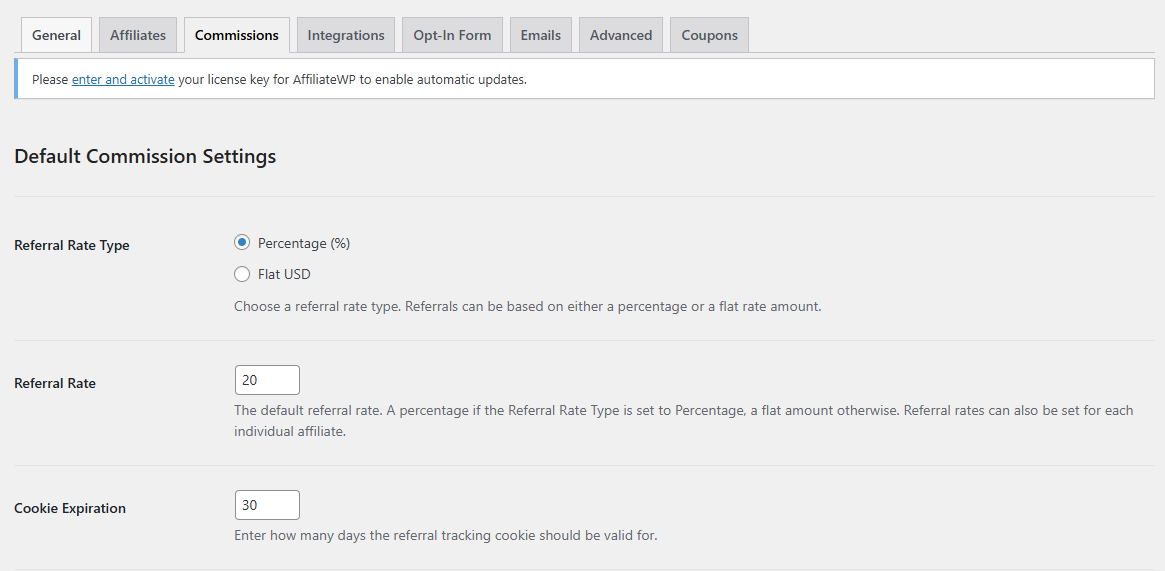The width and height of the screenshot is (1165, 571).
Task: Switch to the General tab
Action: (56, 35)
